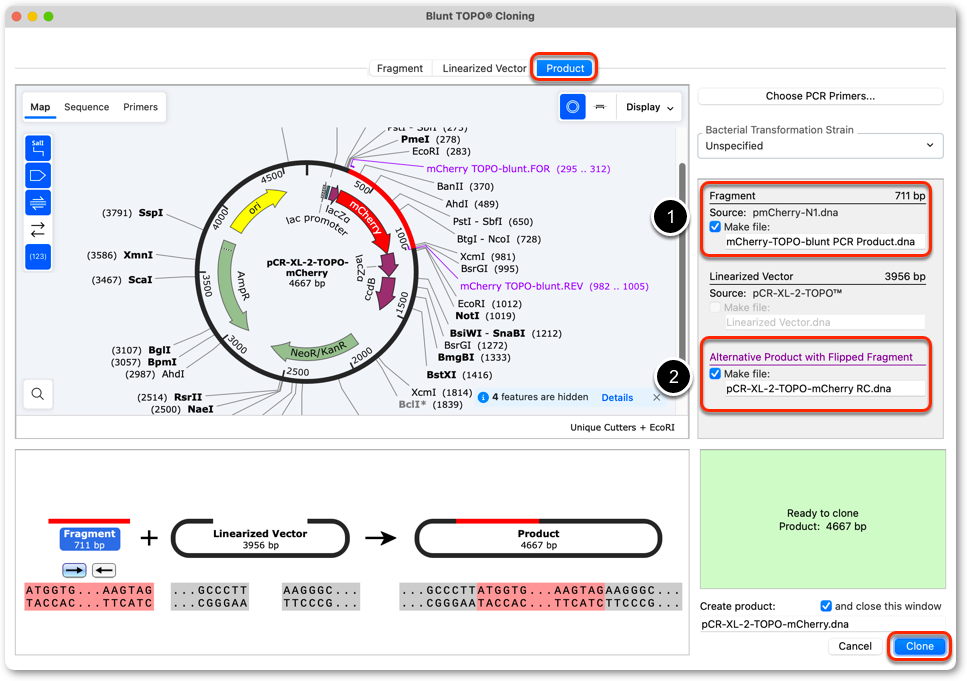This screenshot has height=681, width=967.
Task: Click the Product 4667 bp diagram
Action: (538, 539)
